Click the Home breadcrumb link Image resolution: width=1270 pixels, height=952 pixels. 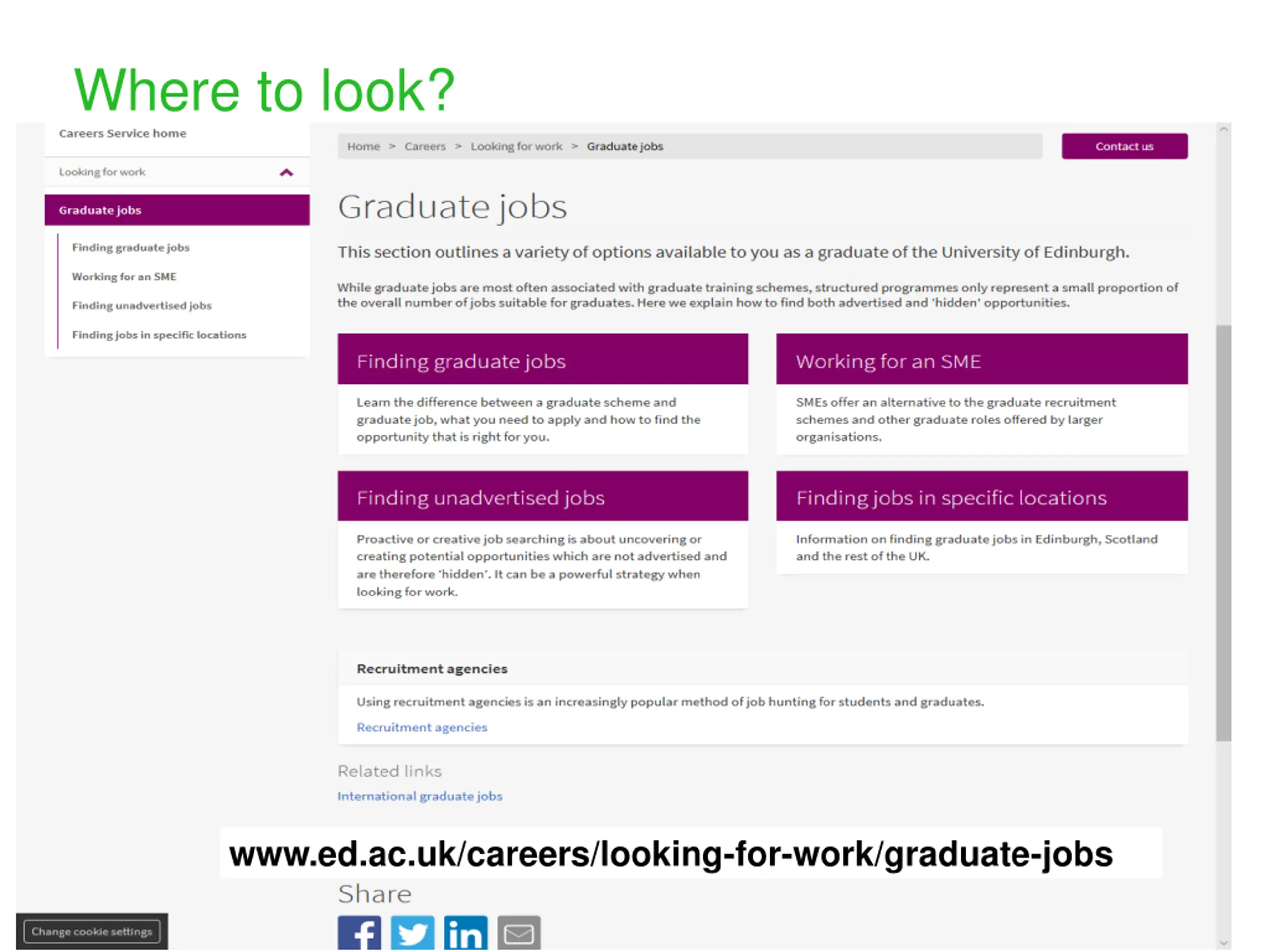(364, 146)
